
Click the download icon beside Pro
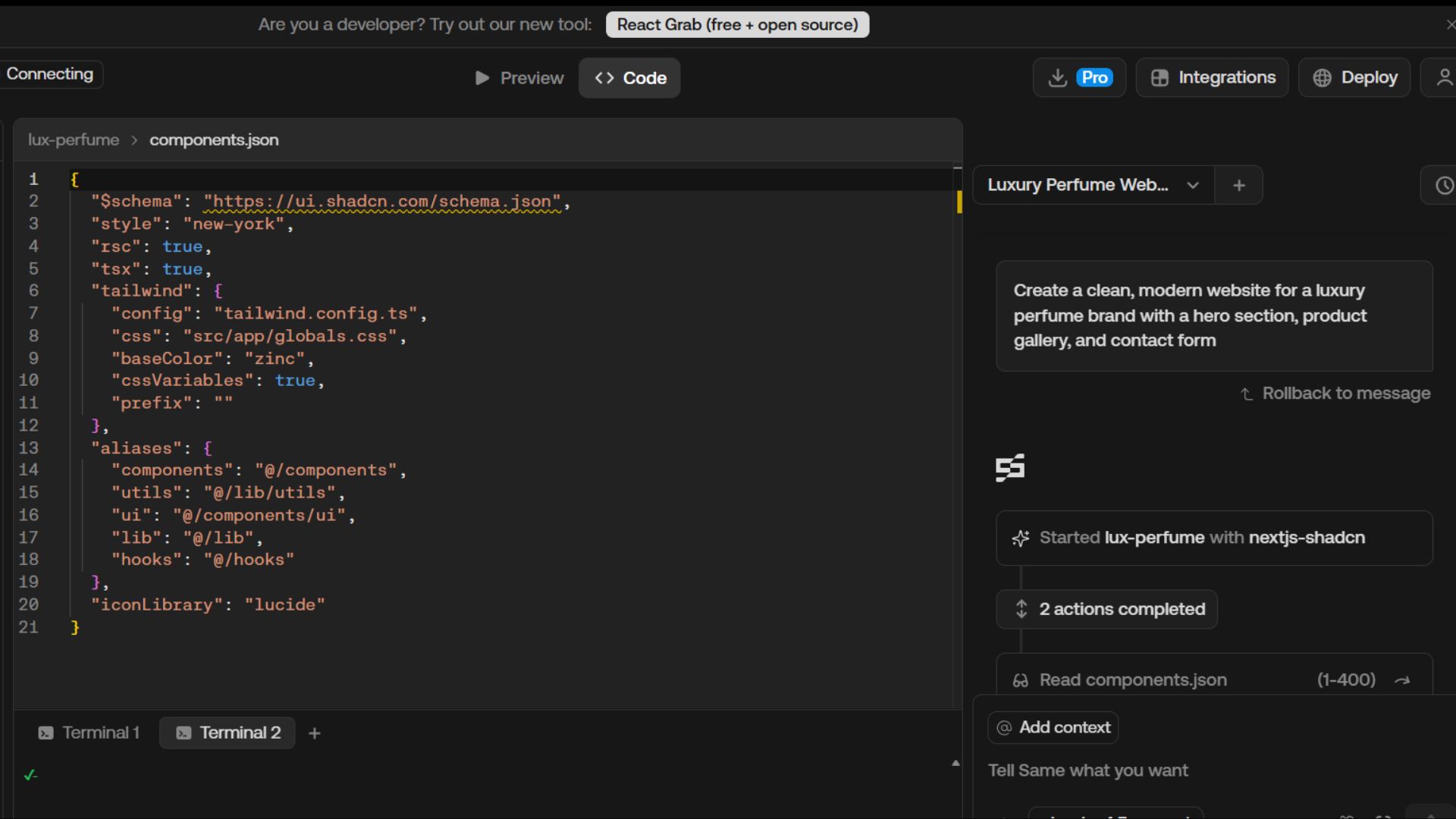1057,77
